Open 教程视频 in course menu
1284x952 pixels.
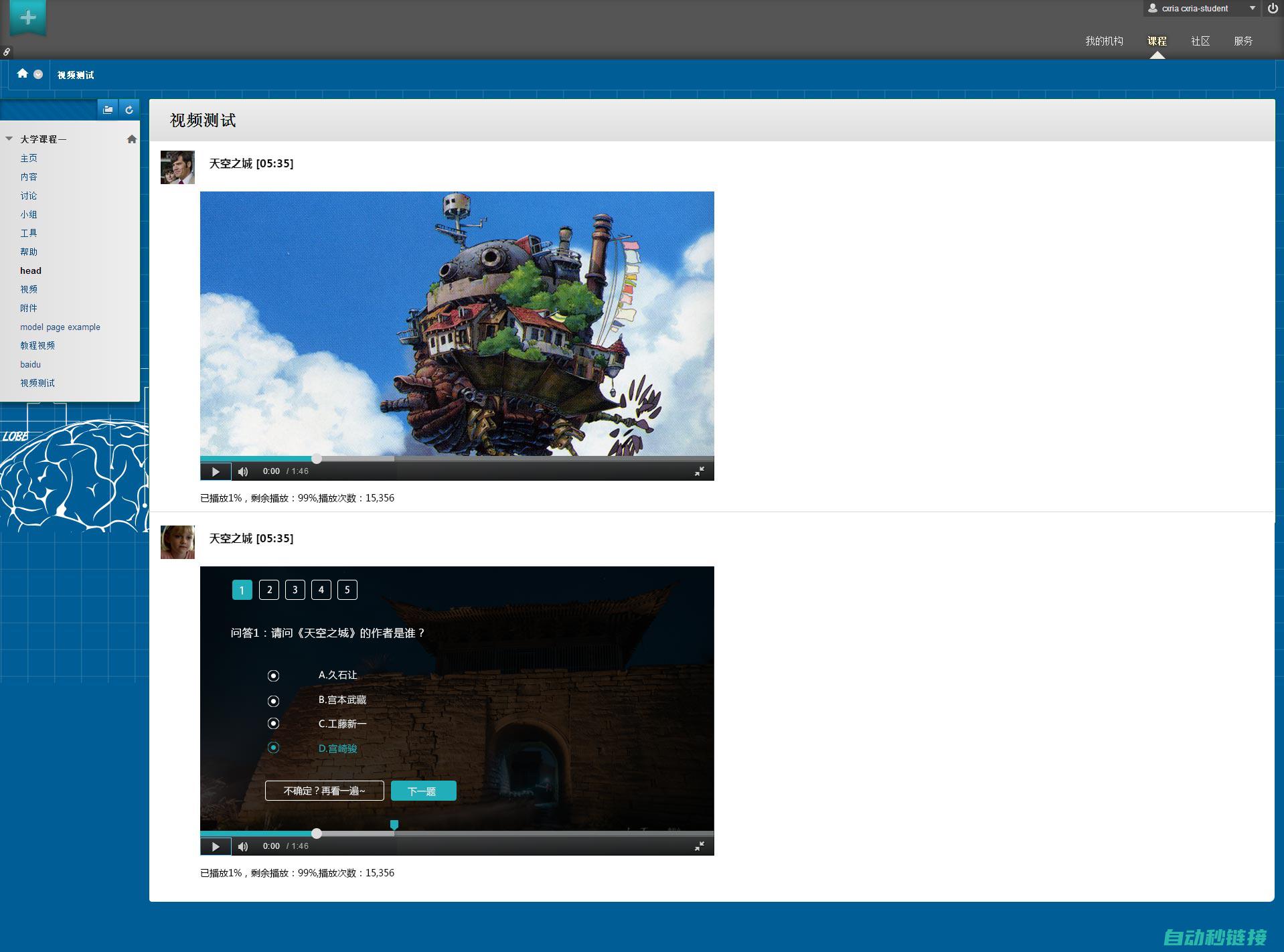pos(37,345)
